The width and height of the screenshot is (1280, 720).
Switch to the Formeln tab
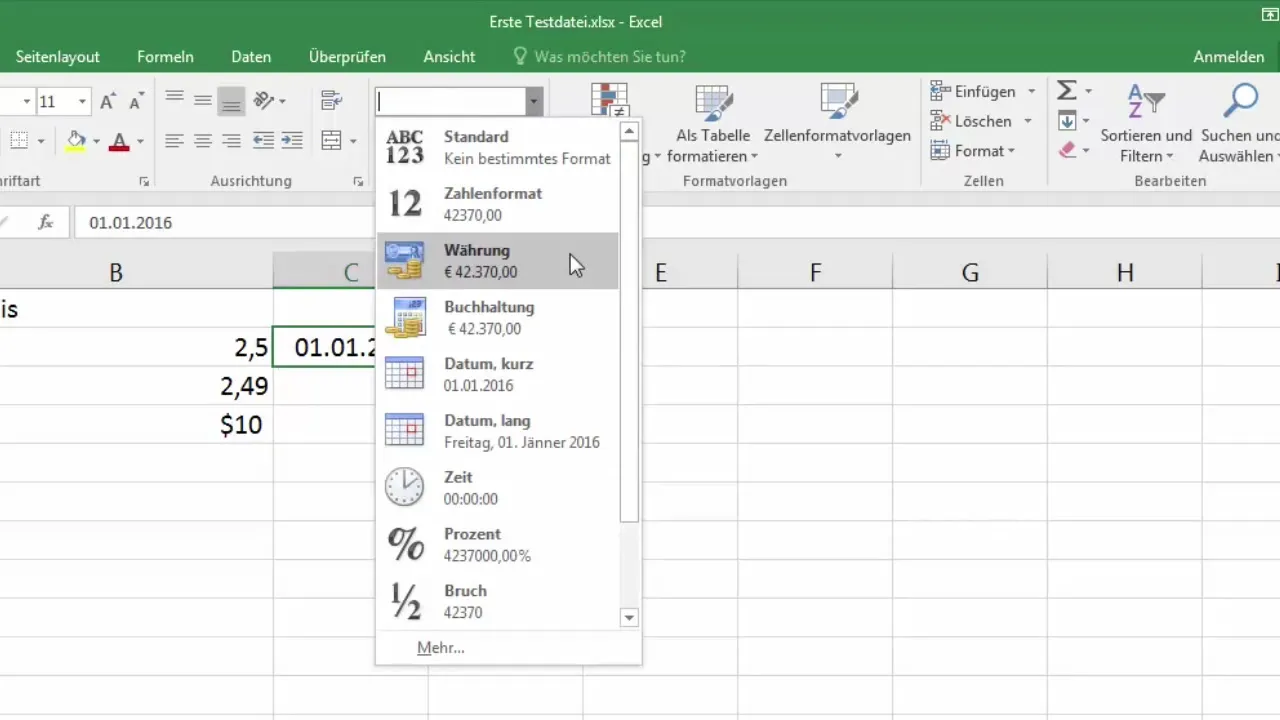tap(165, 57)
